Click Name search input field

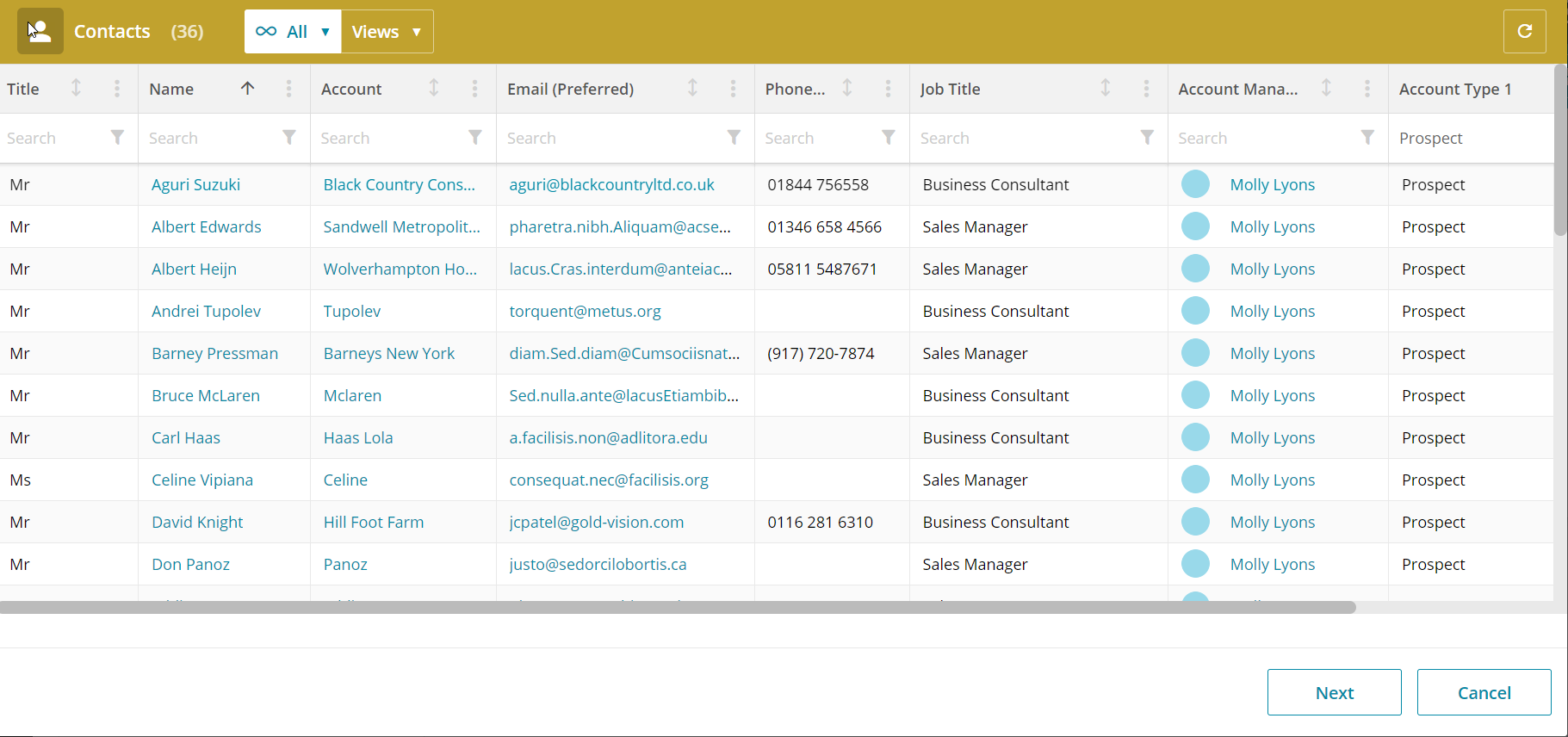coord(212,138)
